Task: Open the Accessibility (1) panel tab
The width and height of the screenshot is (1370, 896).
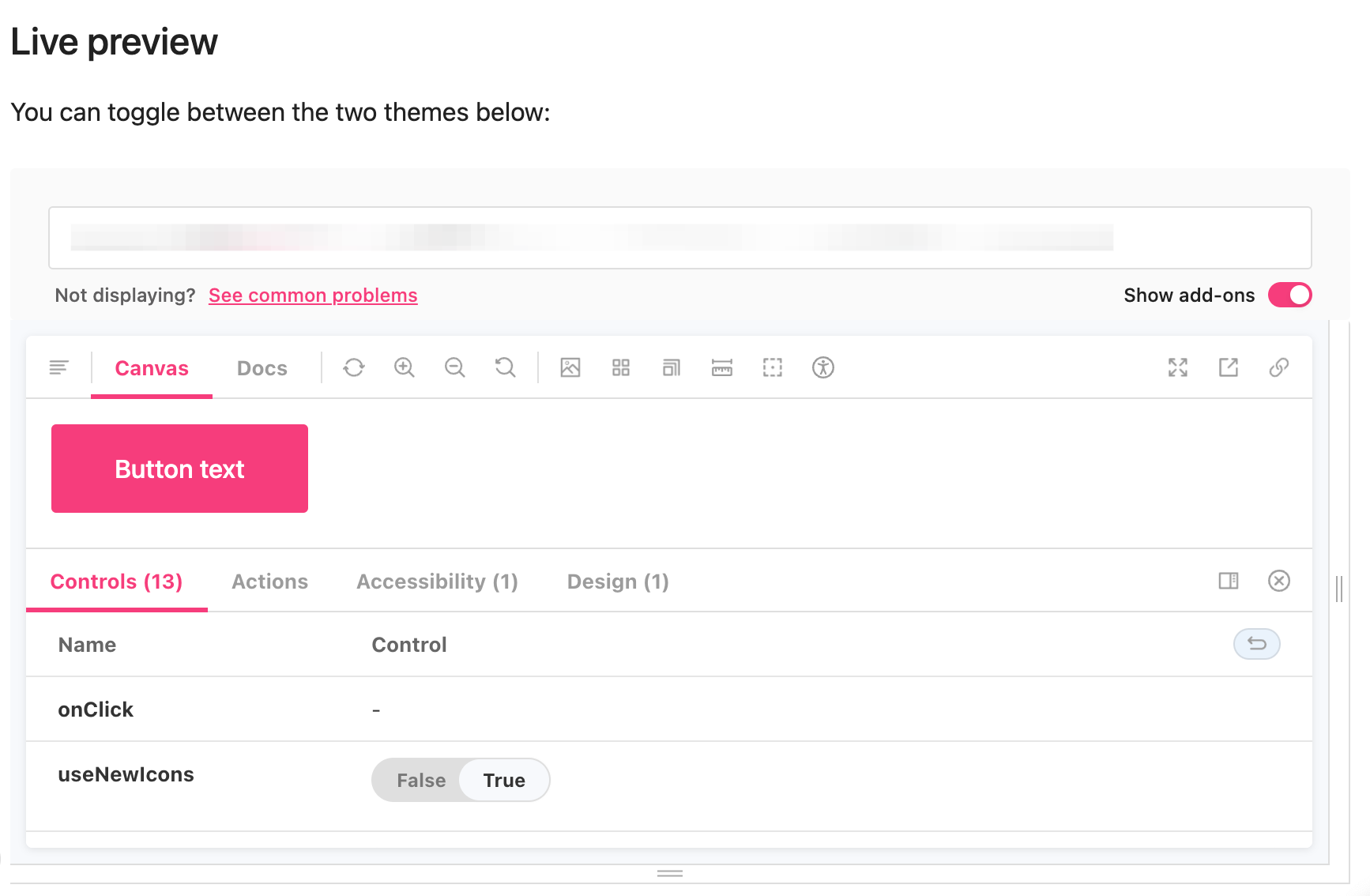Action: (x=436, y=582)
